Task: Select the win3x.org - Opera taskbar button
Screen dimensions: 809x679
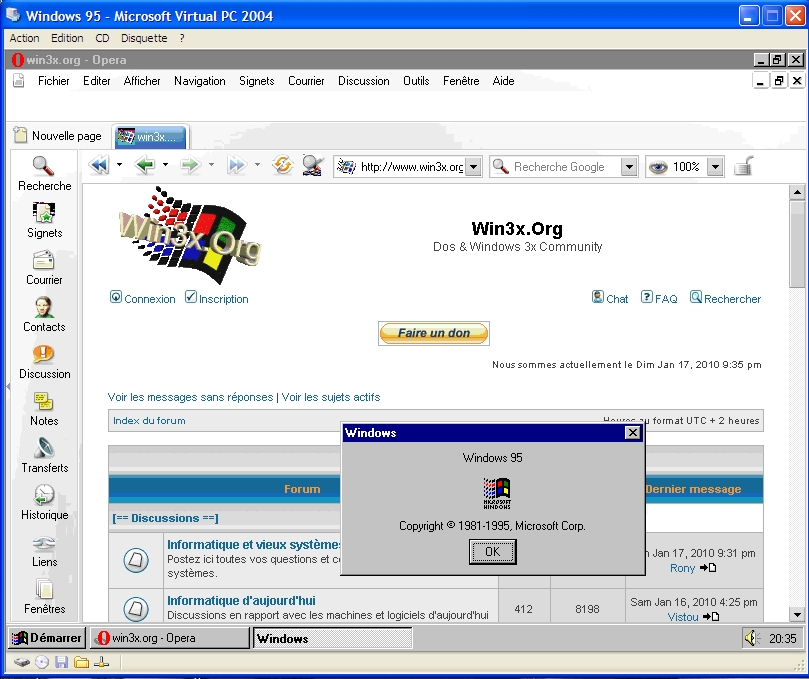Action: (169, 638)
